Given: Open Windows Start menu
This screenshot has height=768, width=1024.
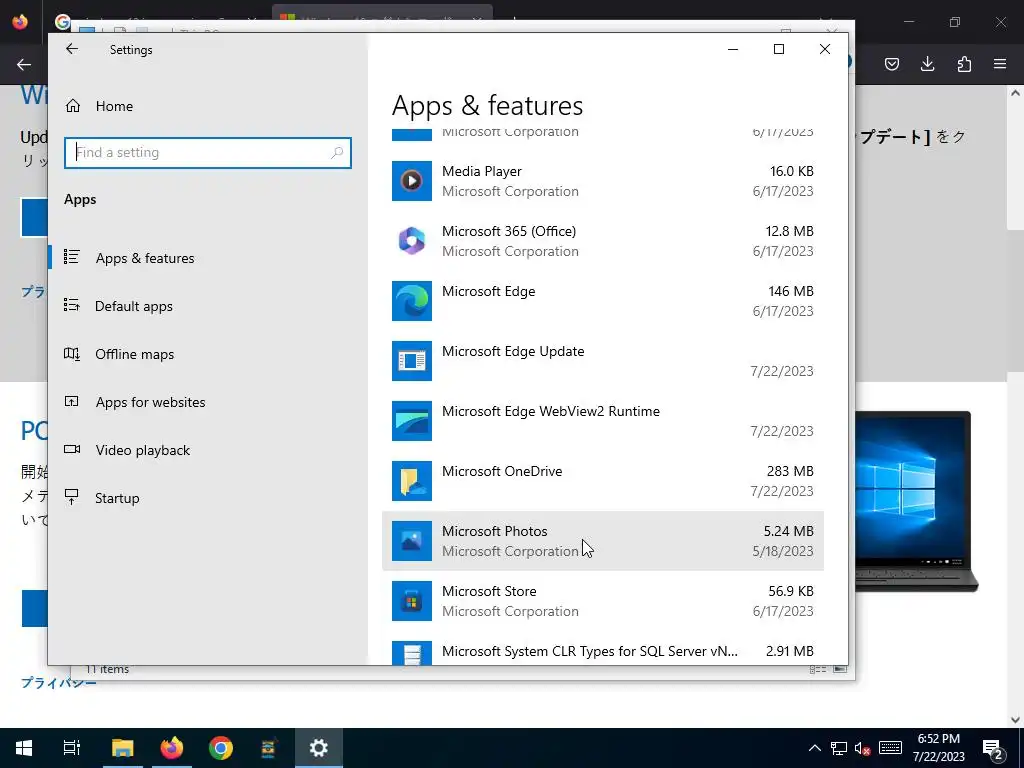Looking at the screenshot, I should [x=24, y=748].
